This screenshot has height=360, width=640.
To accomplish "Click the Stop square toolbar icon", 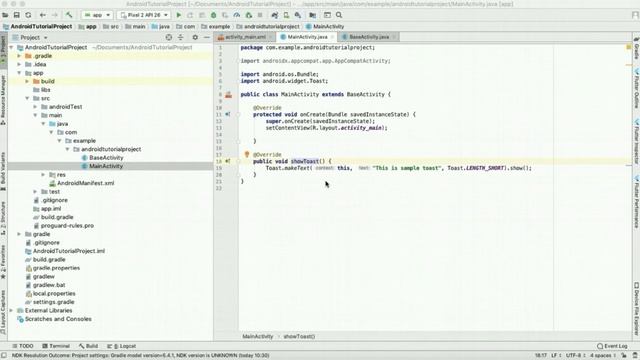I will coord(260,15).
